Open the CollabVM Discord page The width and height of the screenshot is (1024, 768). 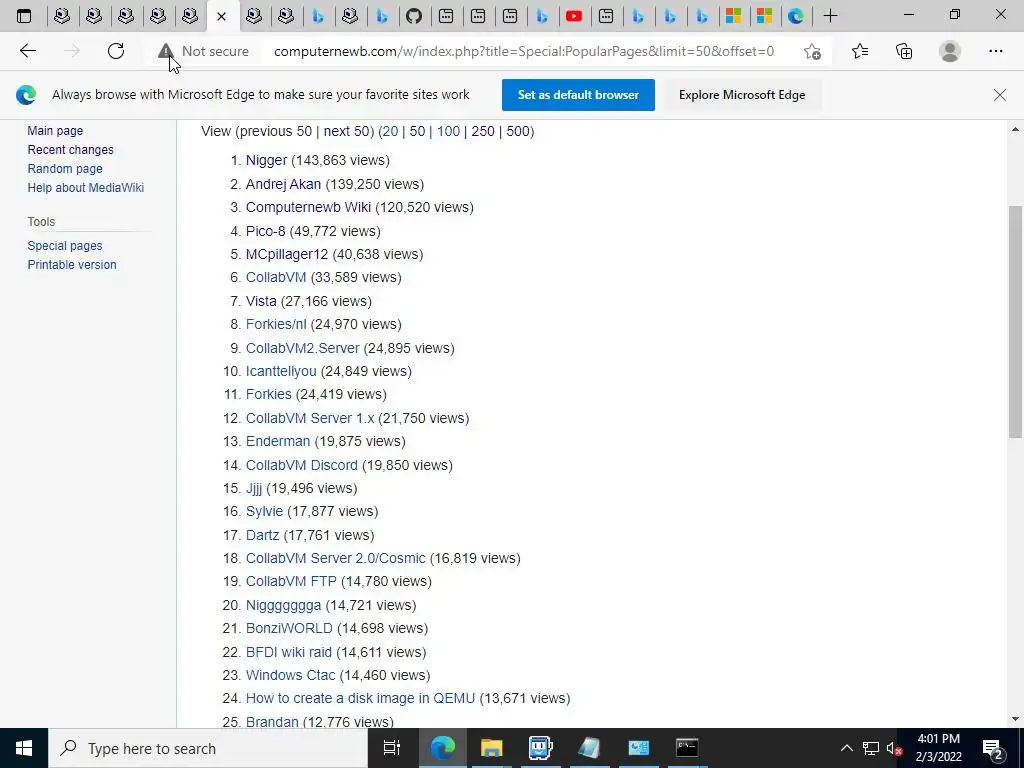(x=301, y=465)
